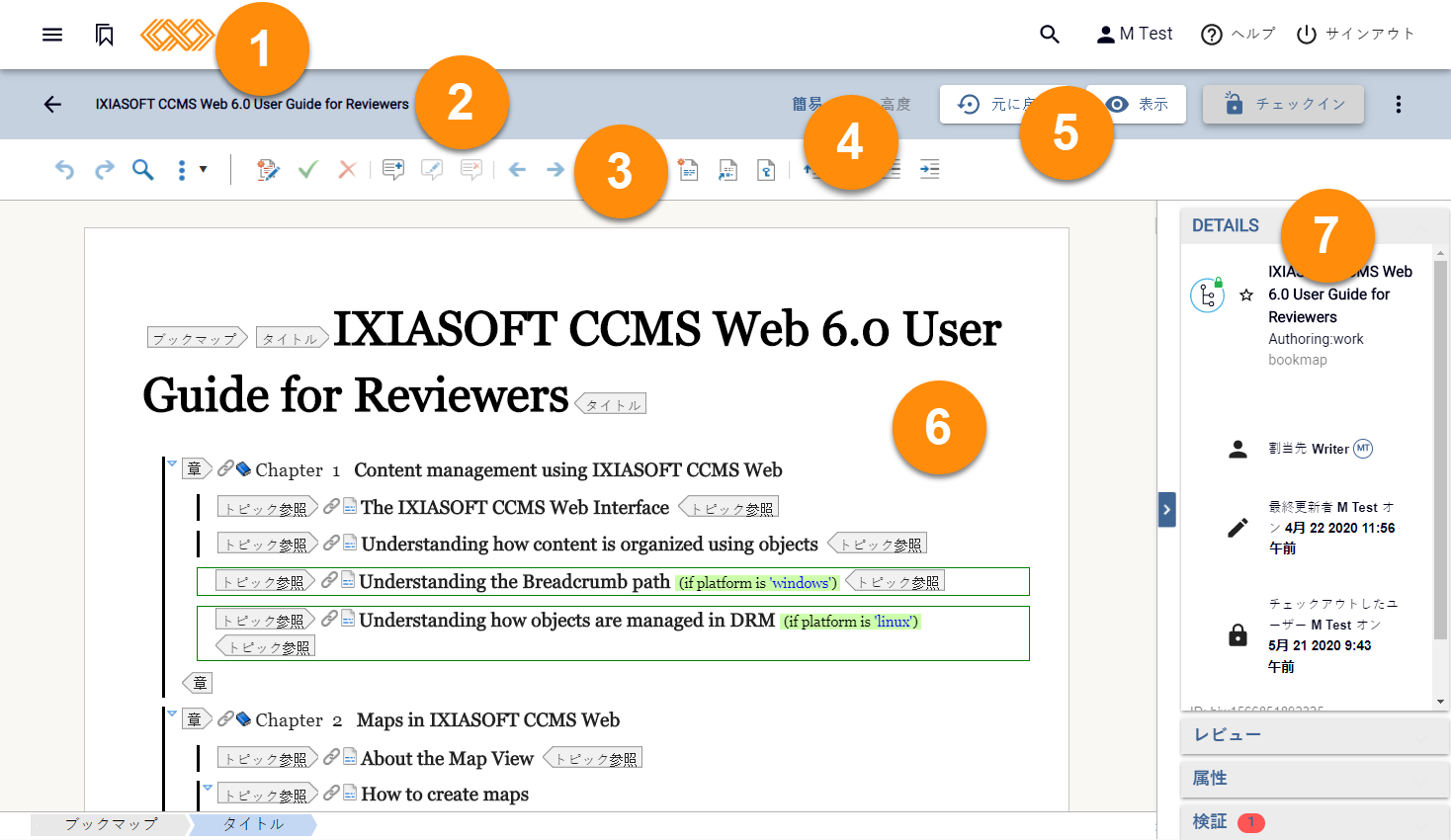Screen dimensions: 1451x840
Task: Click 'Content management using IXIASOFT CCMS Web' title
Action: coord(568,469)
